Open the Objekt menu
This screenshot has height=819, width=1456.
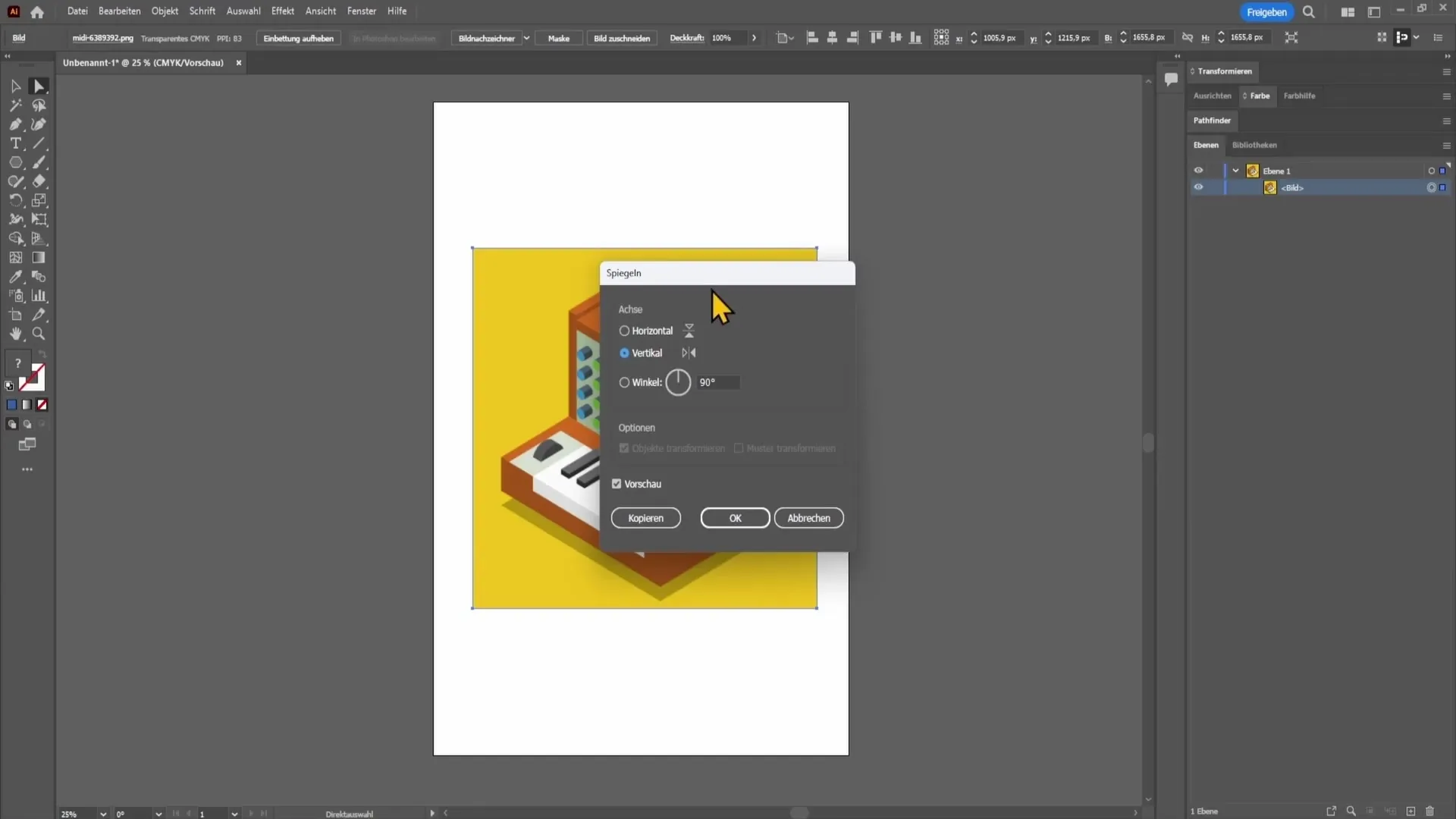[x=165, y=11]
